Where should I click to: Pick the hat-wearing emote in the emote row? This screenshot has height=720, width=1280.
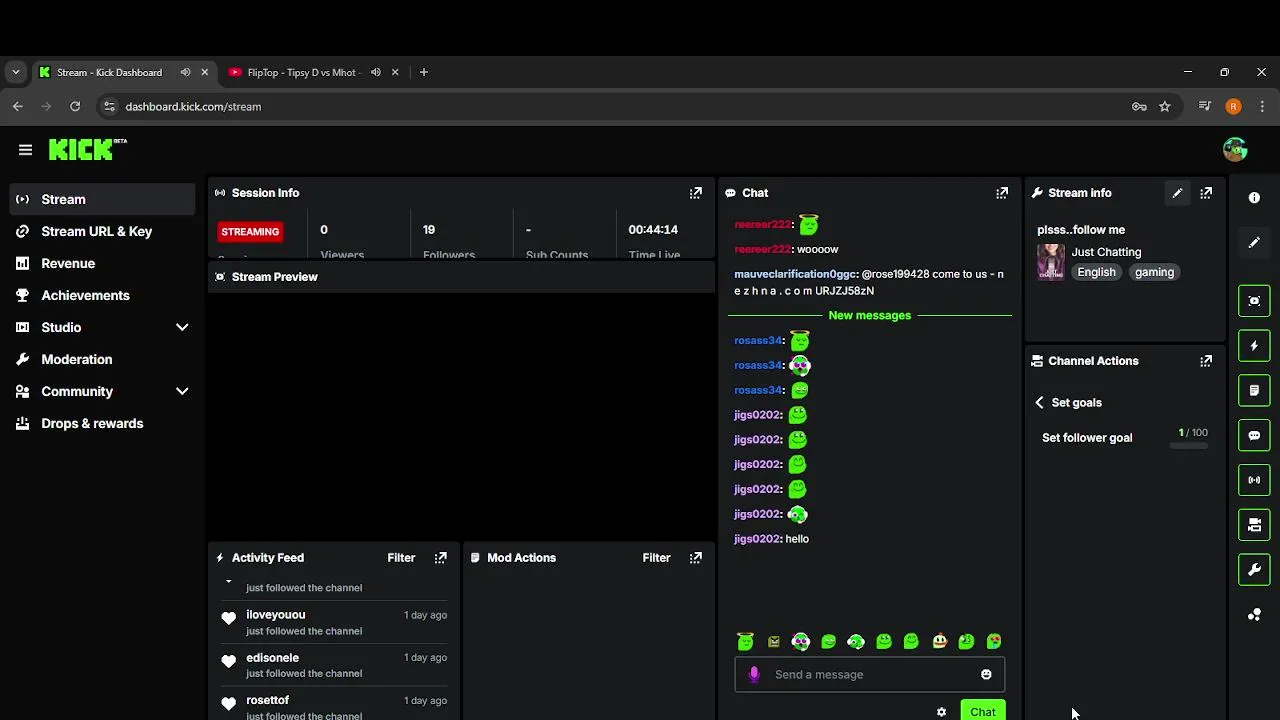(x=939, y=641)
